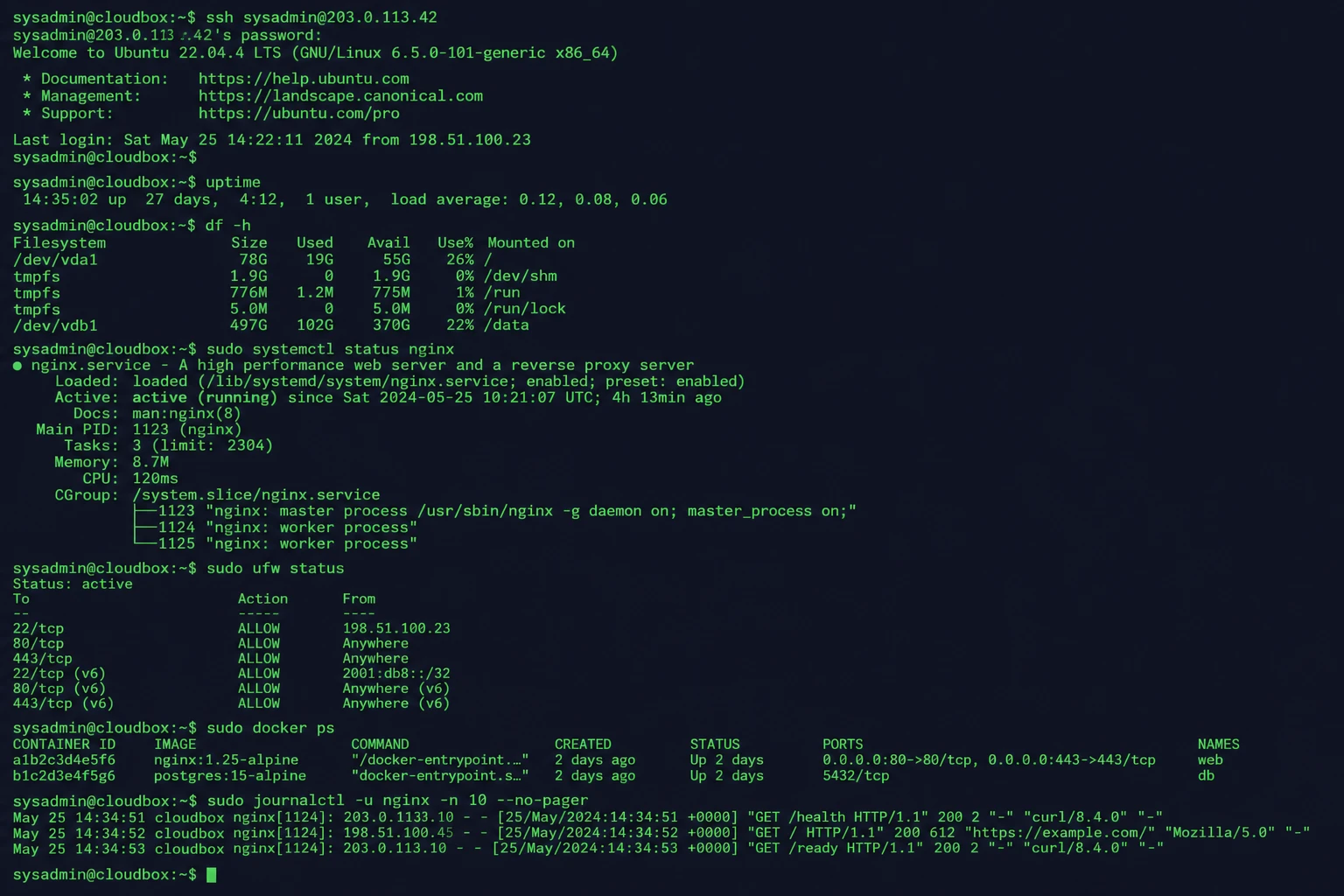This screenshot has height=896, width=1344.
Task: Click the /dev/vdb1 filesystem row
Action: (x=271, y=325)
